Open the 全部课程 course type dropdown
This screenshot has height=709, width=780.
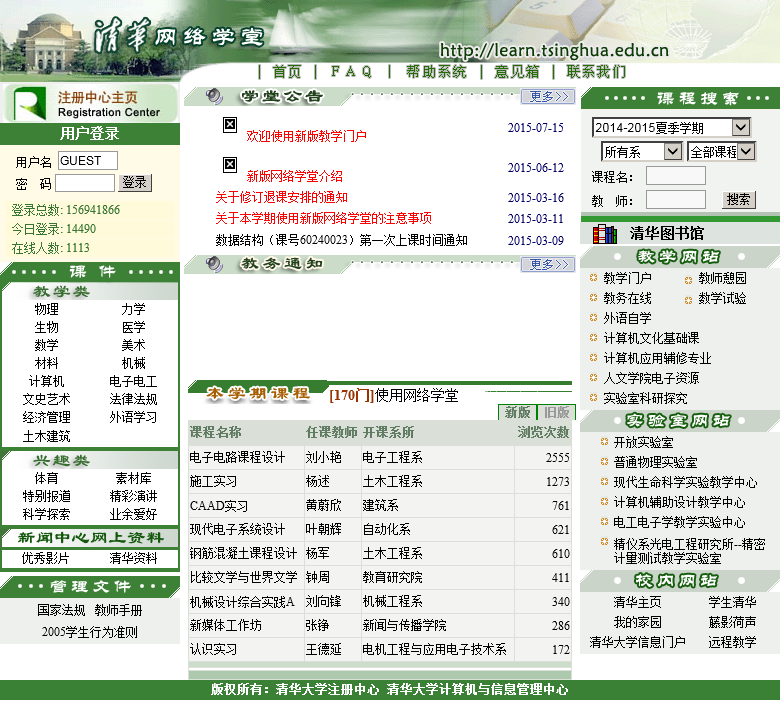(721, 151)
